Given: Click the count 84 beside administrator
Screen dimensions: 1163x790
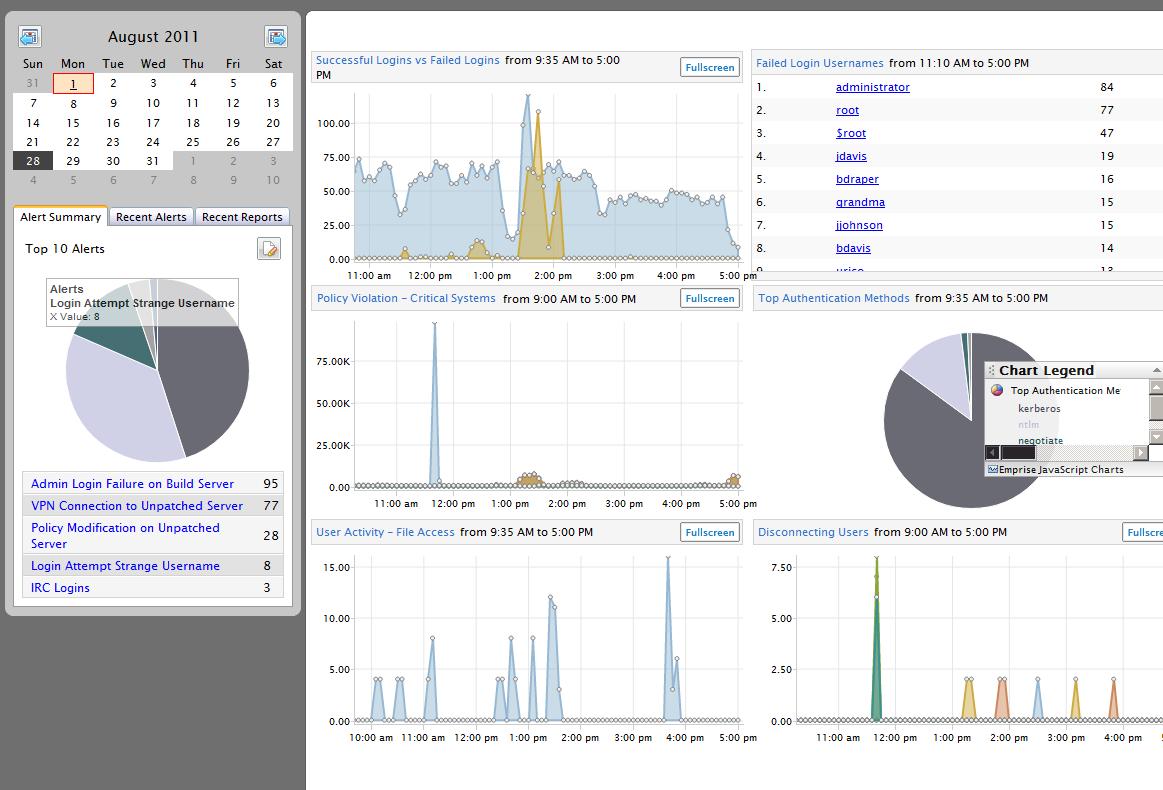Looking at the screenshot, I should [1107, 87].
